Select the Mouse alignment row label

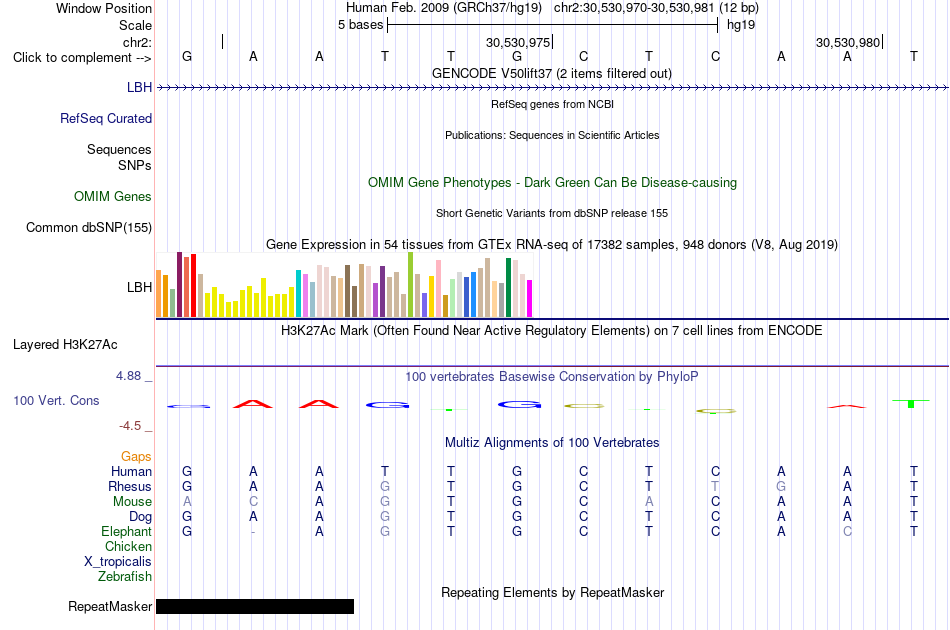(132, 502)
